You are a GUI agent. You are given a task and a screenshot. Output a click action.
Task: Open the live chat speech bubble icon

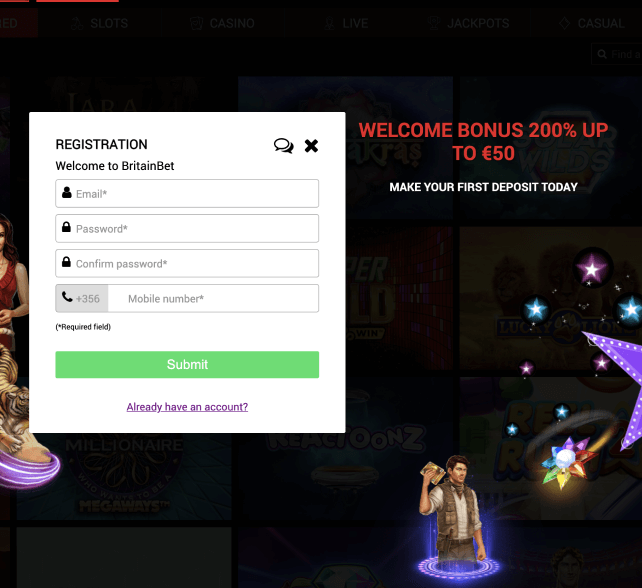pos(283,146)
